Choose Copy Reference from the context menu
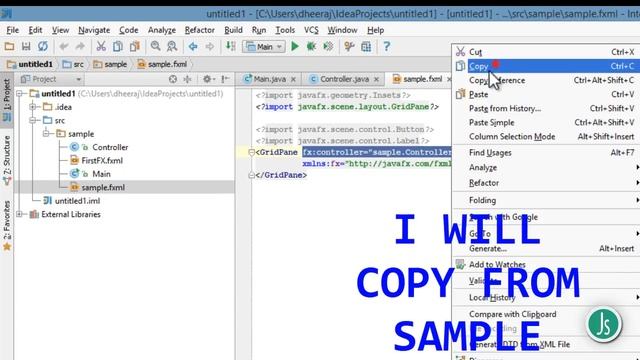Viewport: 640px width, 360px height. 546,80
